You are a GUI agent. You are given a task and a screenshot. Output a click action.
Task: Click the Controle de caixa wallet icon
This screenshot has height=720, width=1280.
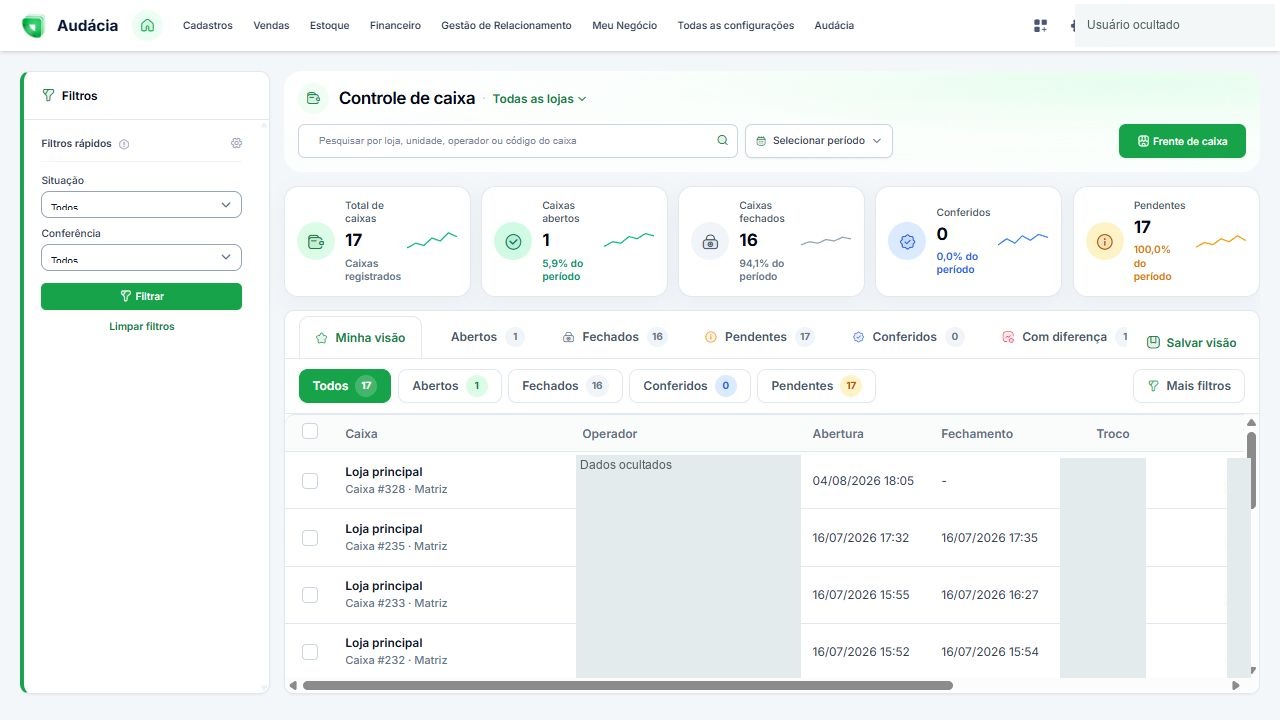click(313, 98)
